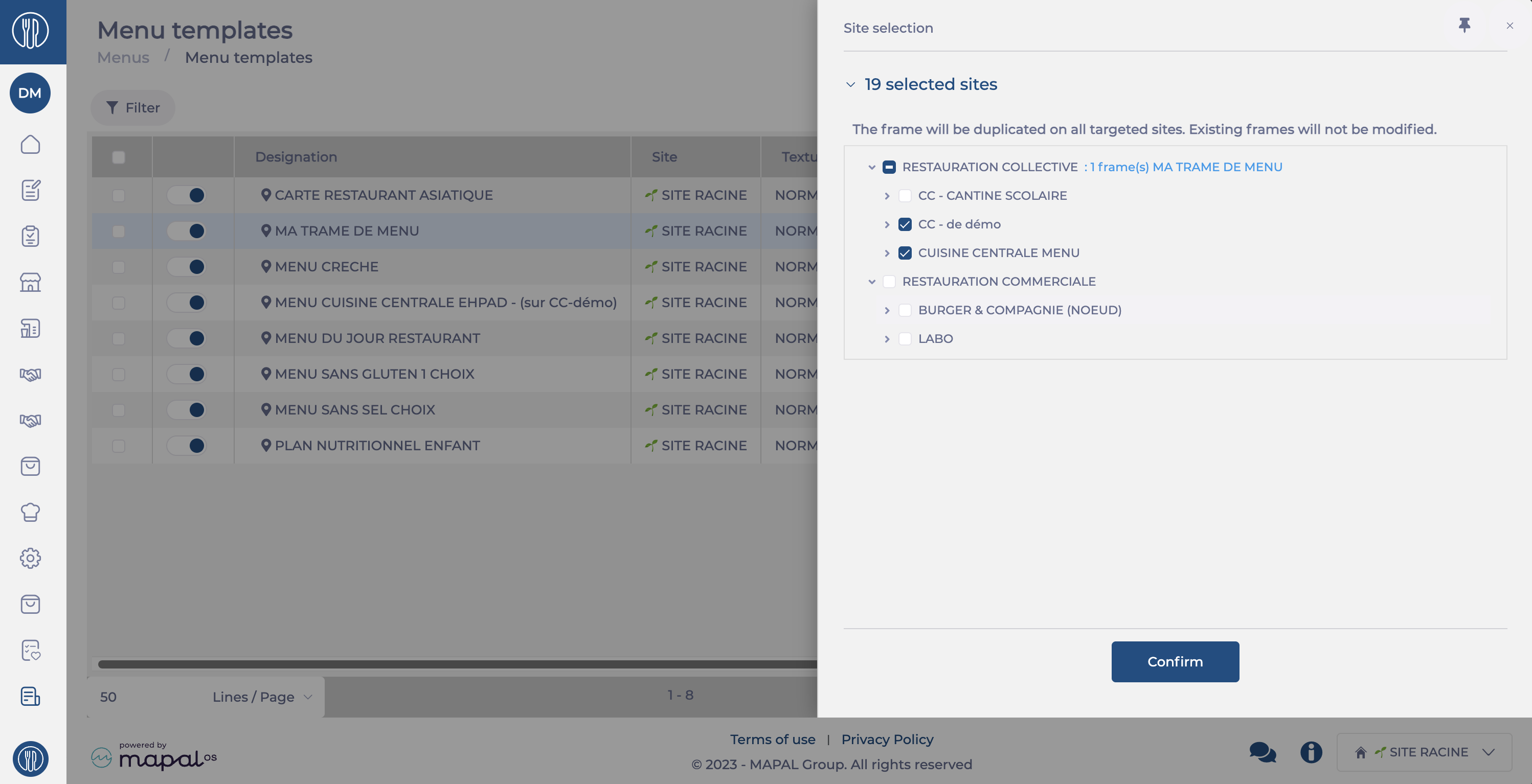The image size is (1532, 784).
Task: Open the Filter button
Action: [x=132, y=108]
